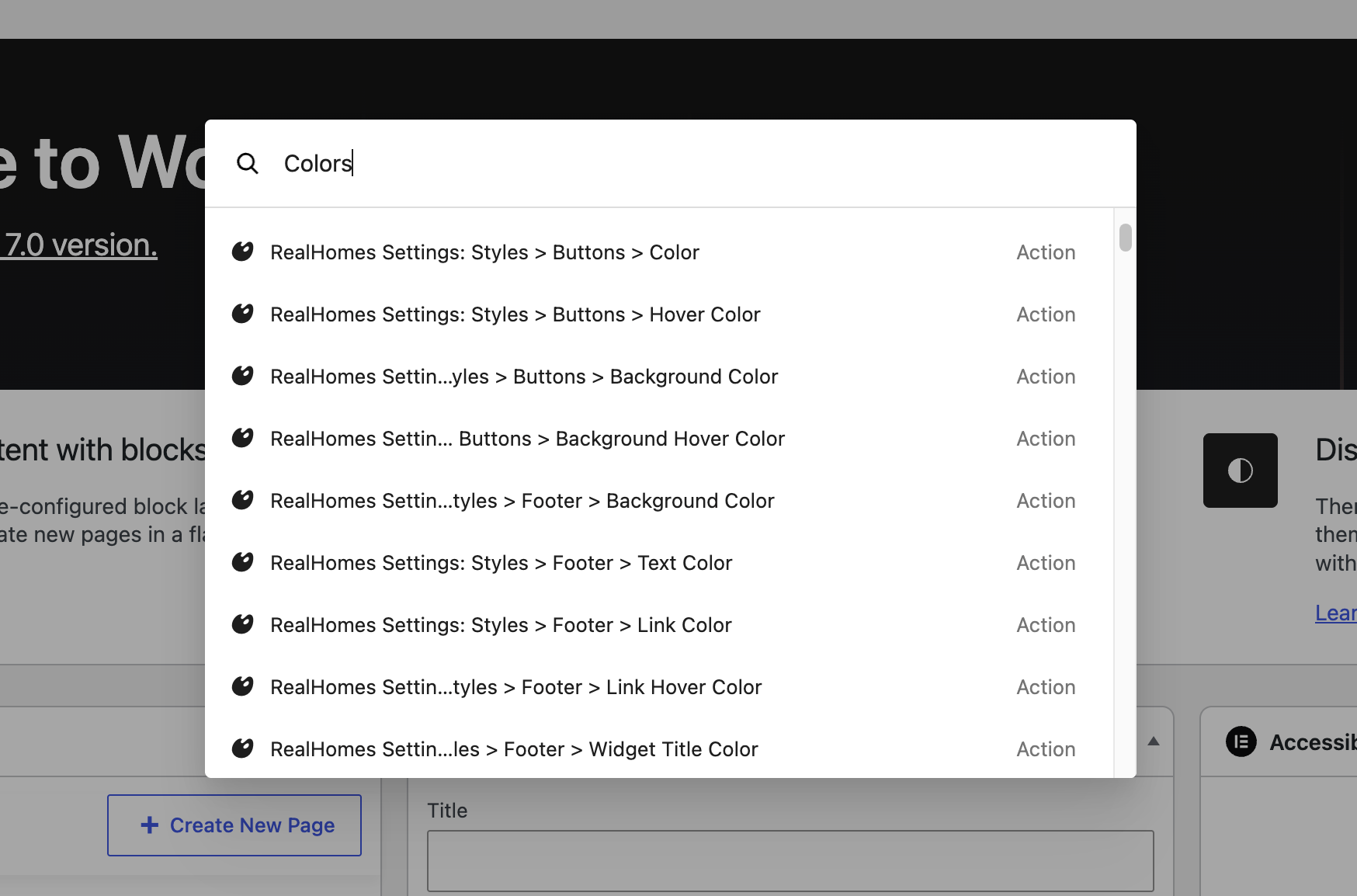
Task: Click the search magnifier icon in the command palette
Action: pos(248,164)
